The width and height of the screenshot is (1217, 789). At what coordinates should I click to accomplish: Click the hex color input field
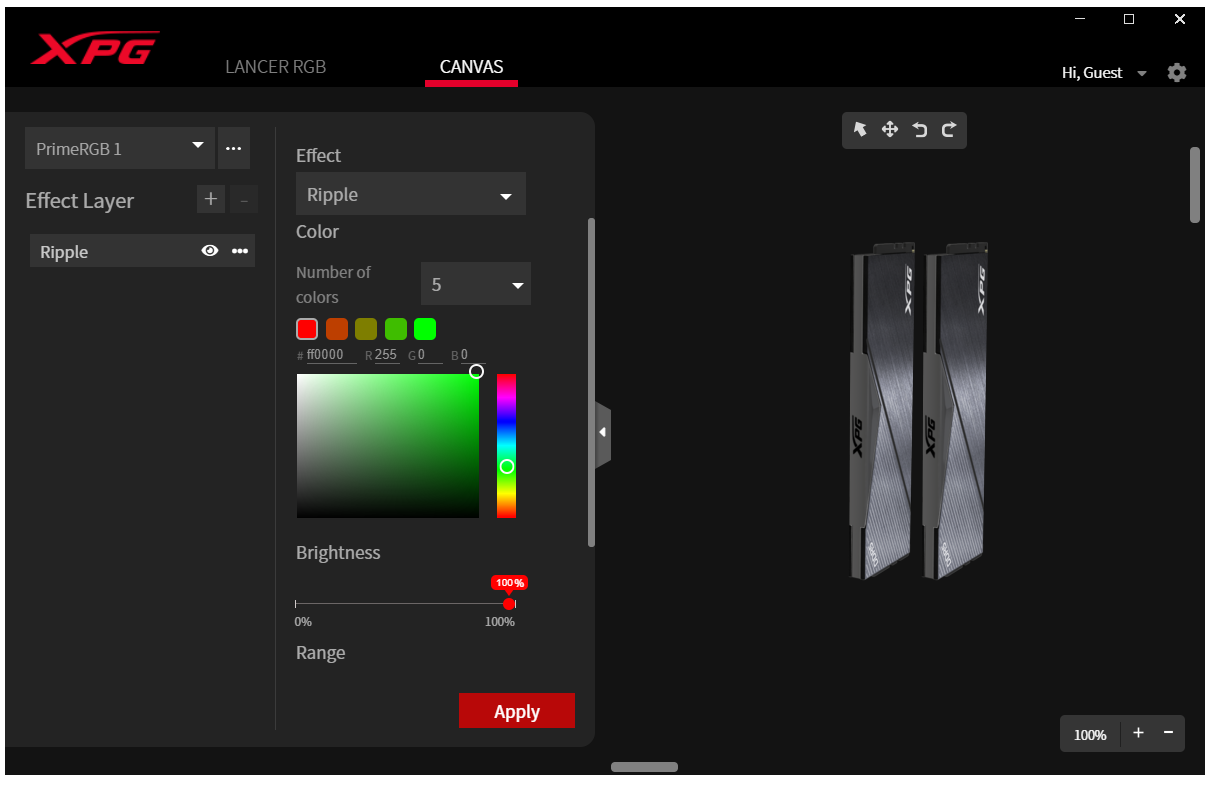(x=331, y=355)
